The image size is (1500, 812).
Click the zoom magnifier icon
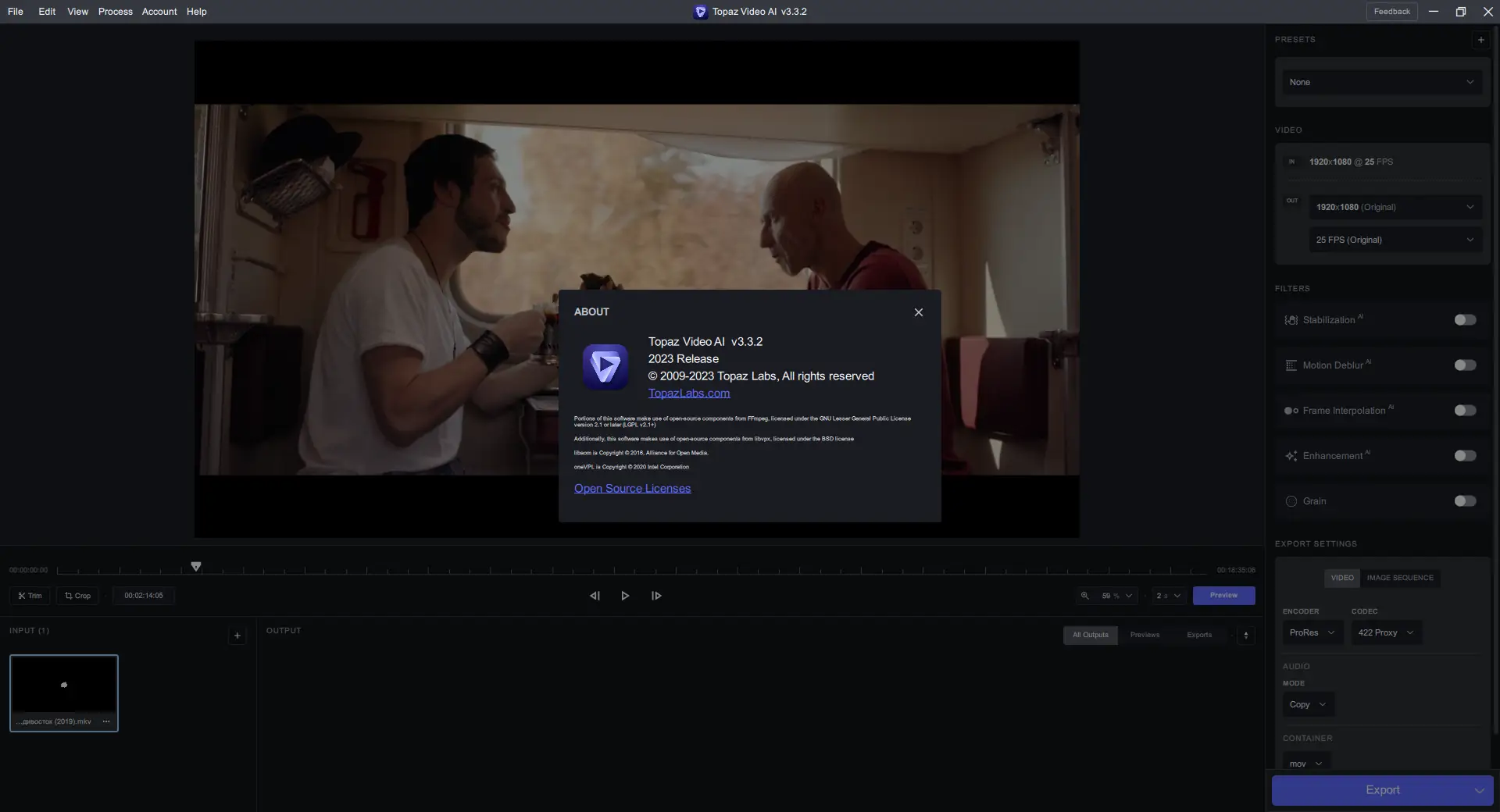click(x=1084, y=596)
